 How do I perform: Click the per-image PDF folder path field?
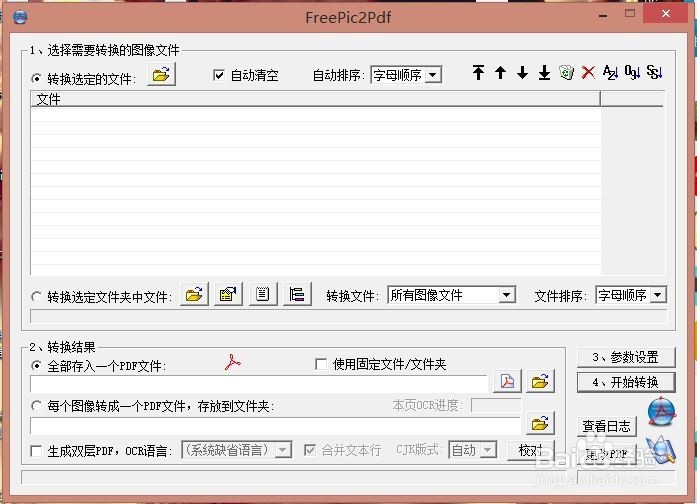coord(275,425)
